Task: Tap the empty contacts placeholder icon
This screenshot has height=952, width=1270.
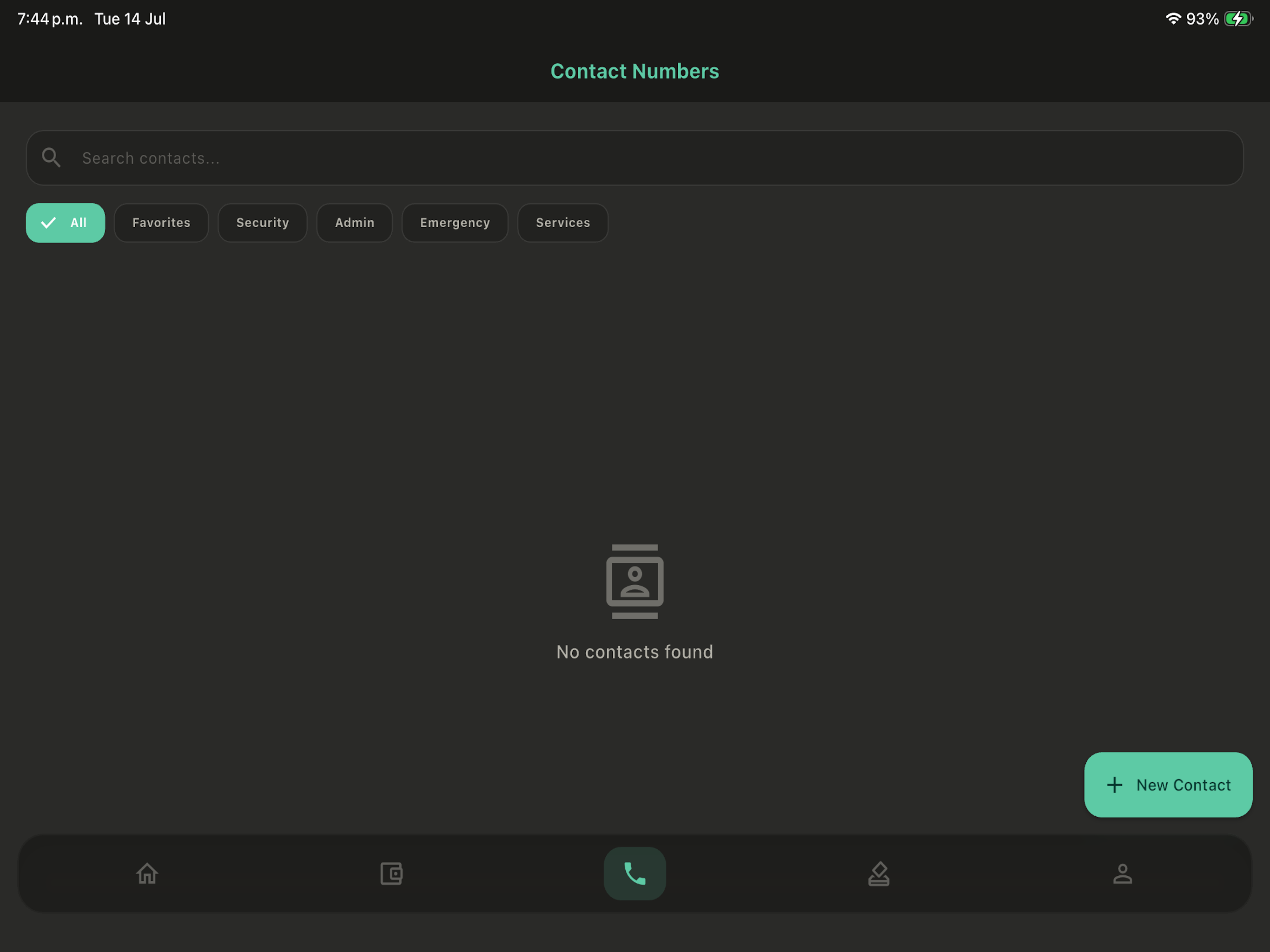Action: coord(635,581)
